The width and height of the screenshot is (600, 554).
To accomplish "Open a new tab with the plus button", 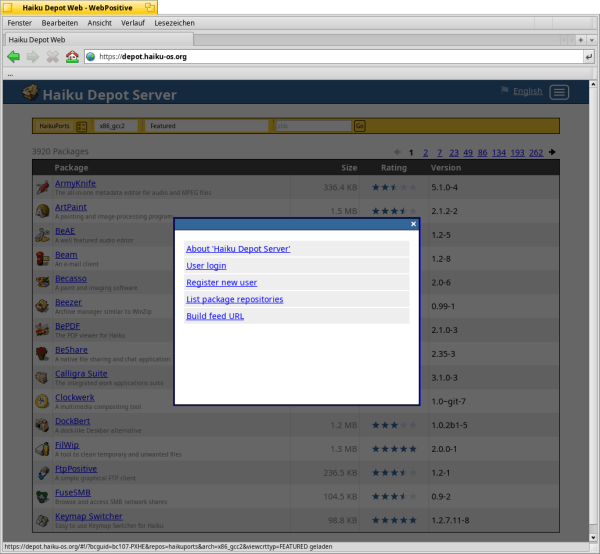I will (581, 39).
